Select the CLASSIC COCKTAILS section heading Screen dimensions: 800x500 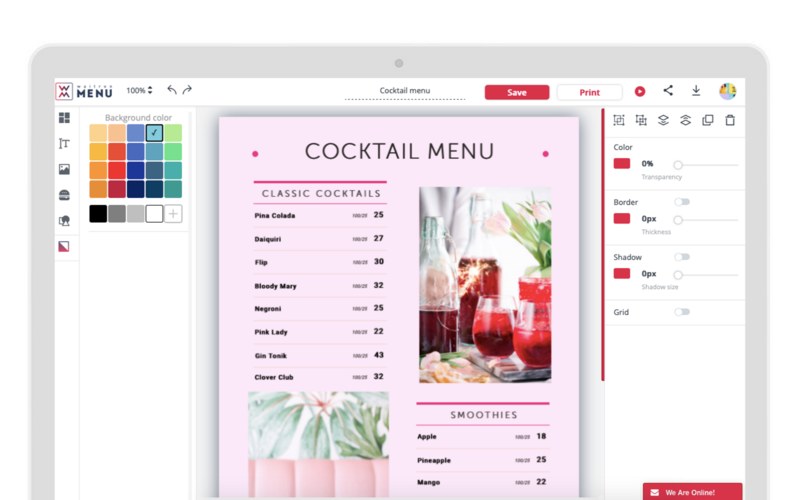point(321,193)
